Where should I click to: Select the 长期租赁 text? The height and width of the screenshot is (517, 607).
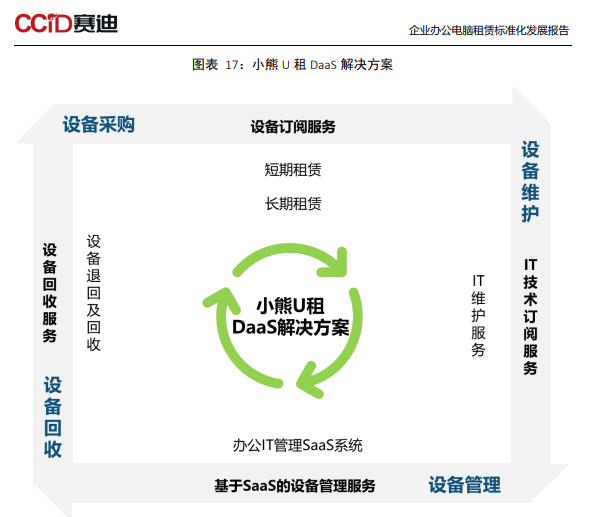tap(293, 204)
